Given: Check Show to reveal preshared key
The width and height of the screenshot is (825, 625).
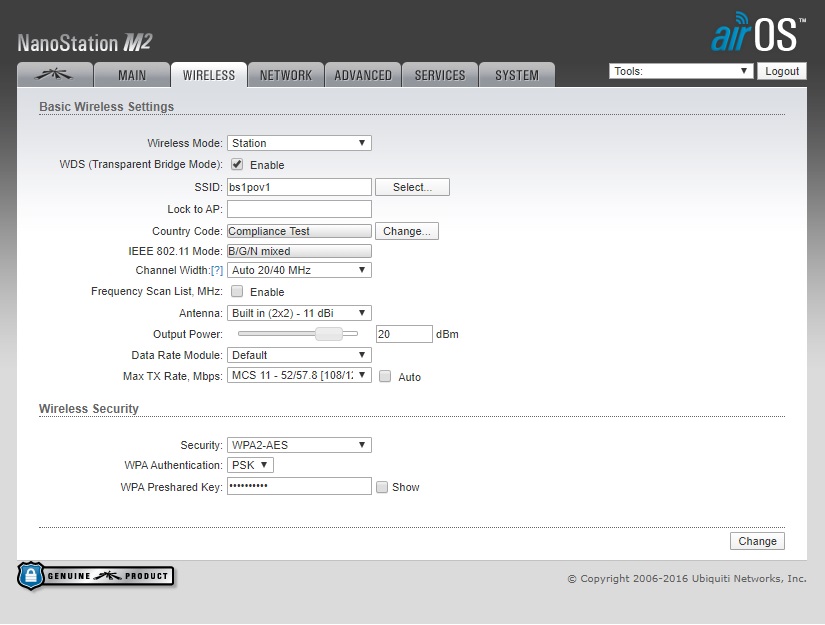Looking at the screenshot, I should (382, 487).
